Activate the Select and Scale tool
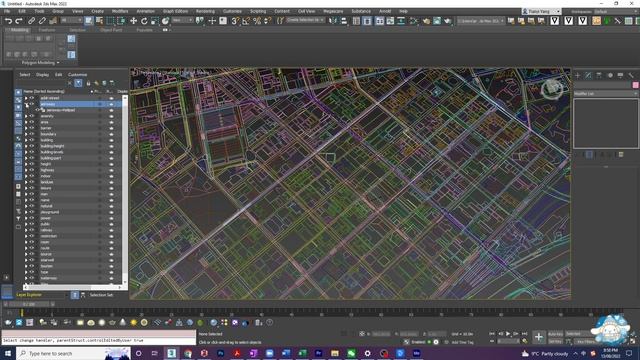Viewport: 640px width, 360px height. click(x=155, y=20)
